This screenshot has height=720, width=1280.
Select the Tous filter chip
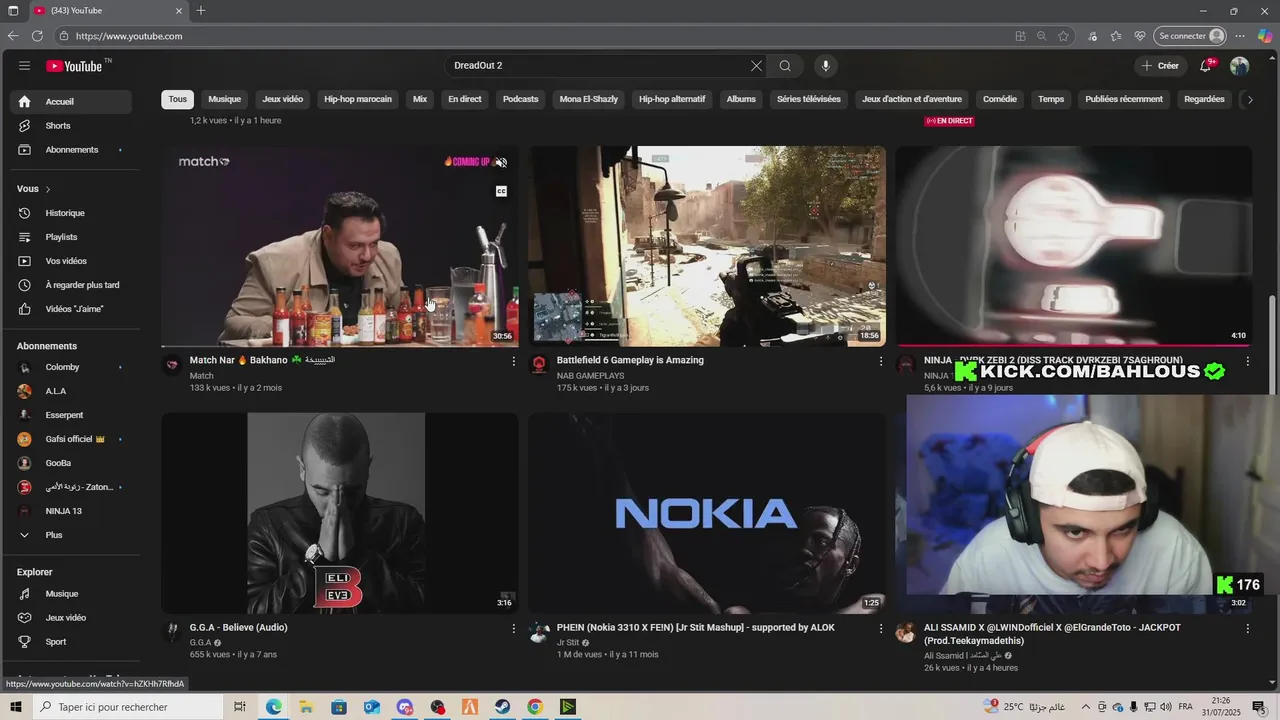tap(177, 99)
